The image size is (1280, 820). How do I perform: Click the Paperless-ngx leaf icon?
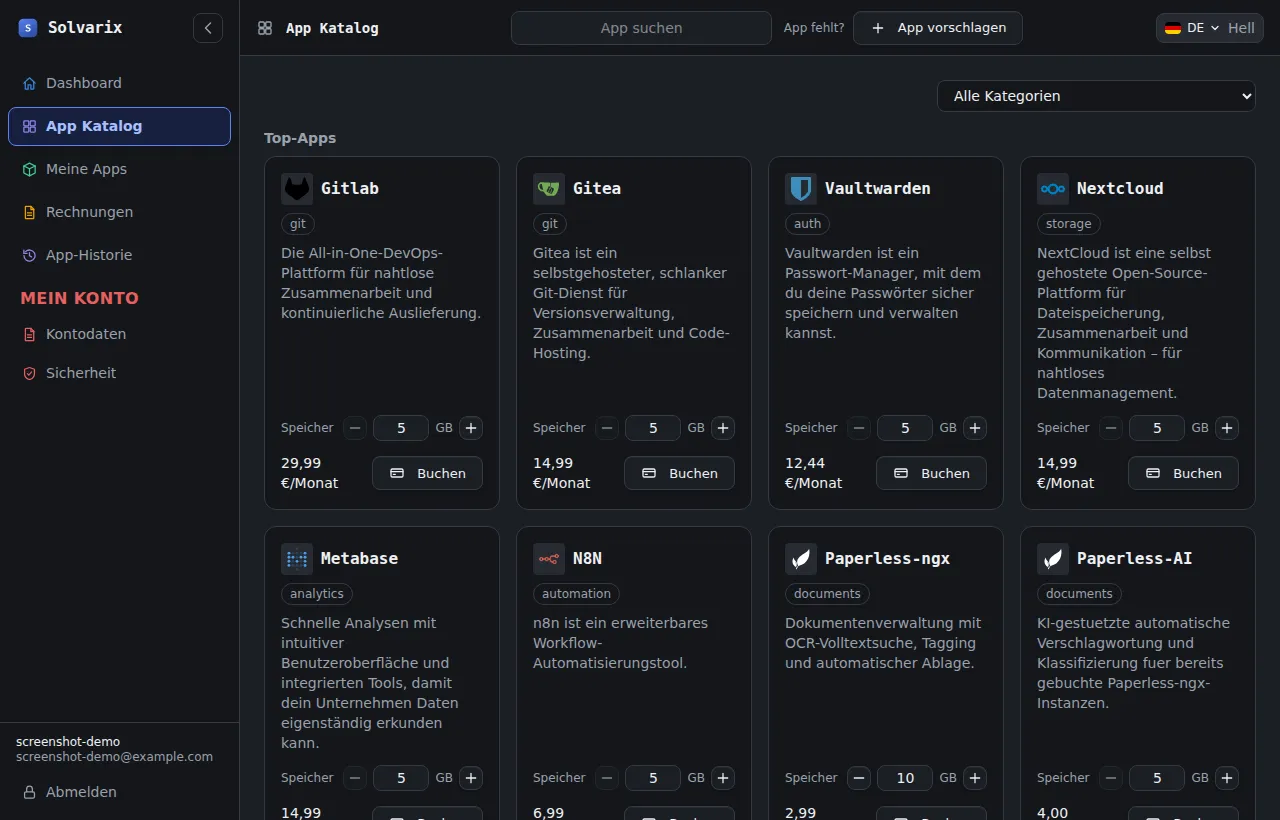click(801, 559)
